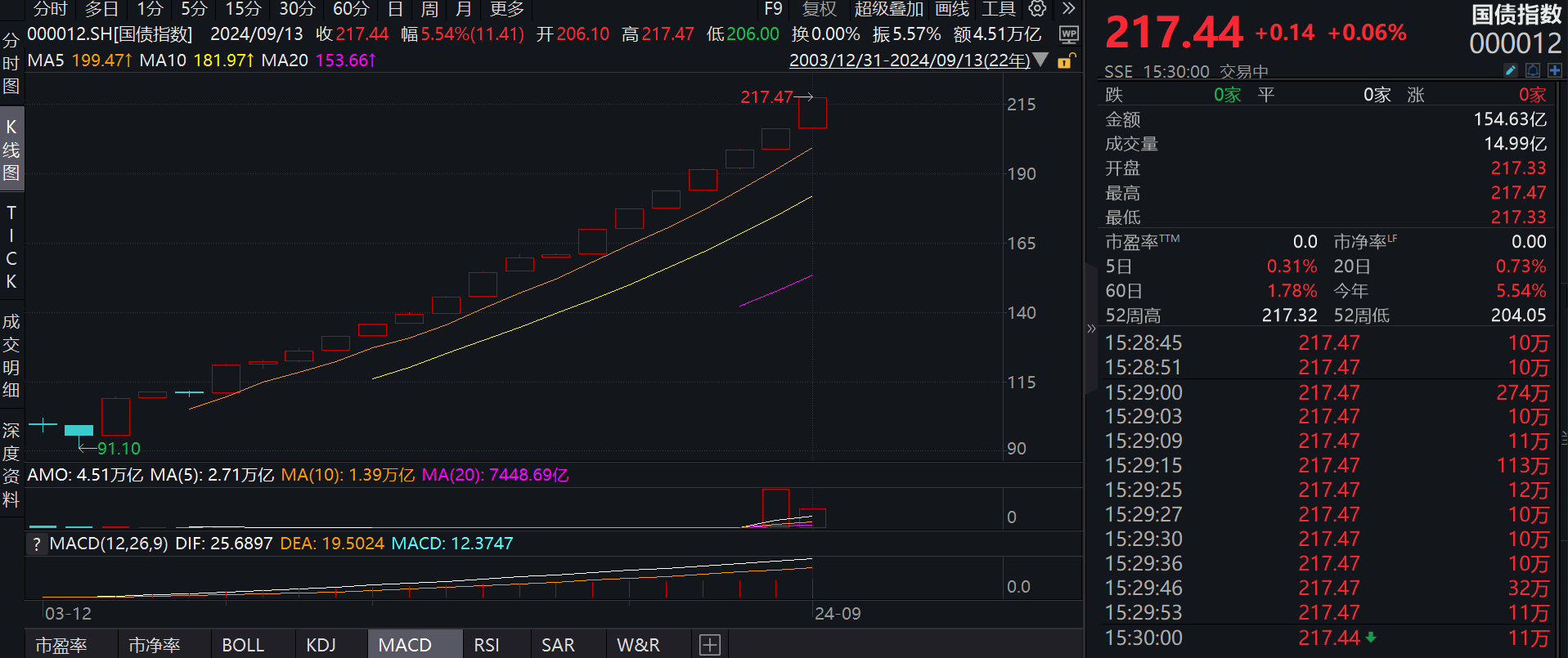Image resolution: width=1568 pixels, height=658 pixels.
Task: Open the 工具 tools menu
Action: click(x=999, y=9)
